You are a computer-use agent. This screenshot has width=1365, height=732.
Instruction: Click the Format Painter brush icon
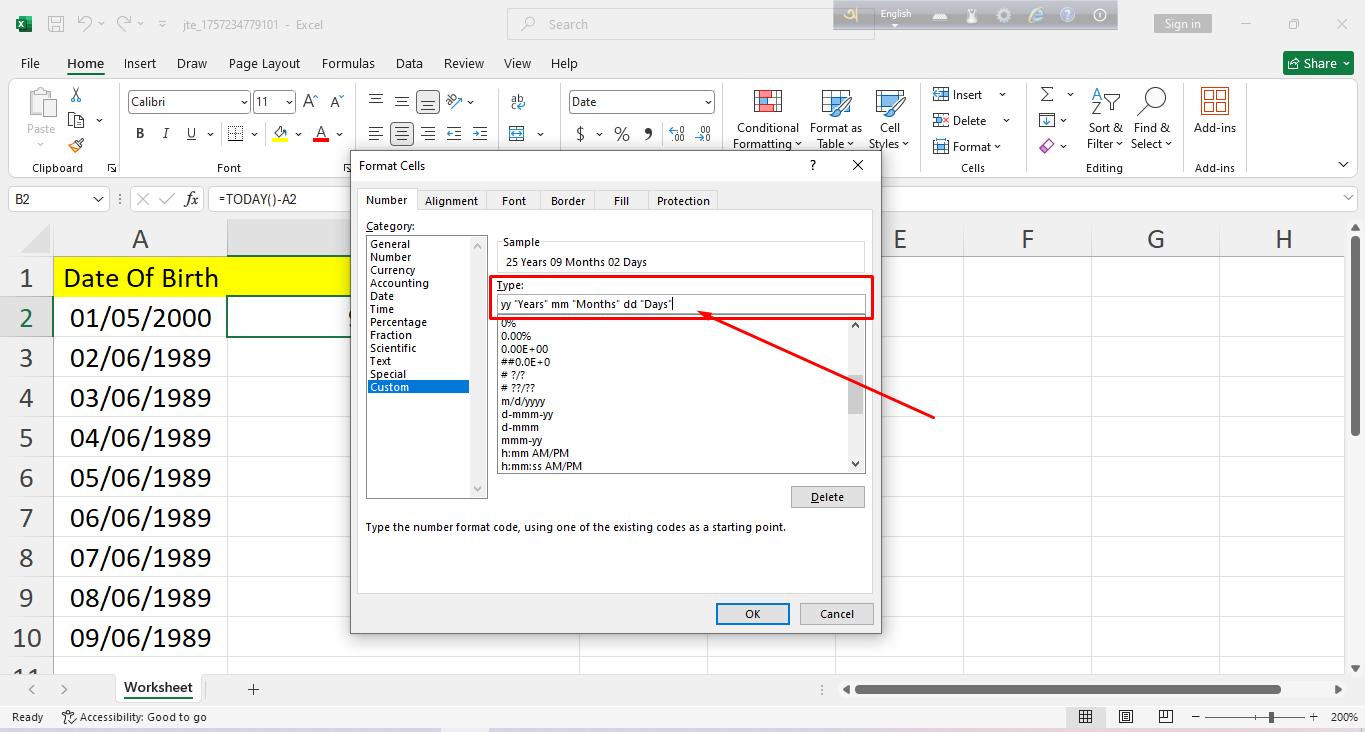[x=77, y=145]
